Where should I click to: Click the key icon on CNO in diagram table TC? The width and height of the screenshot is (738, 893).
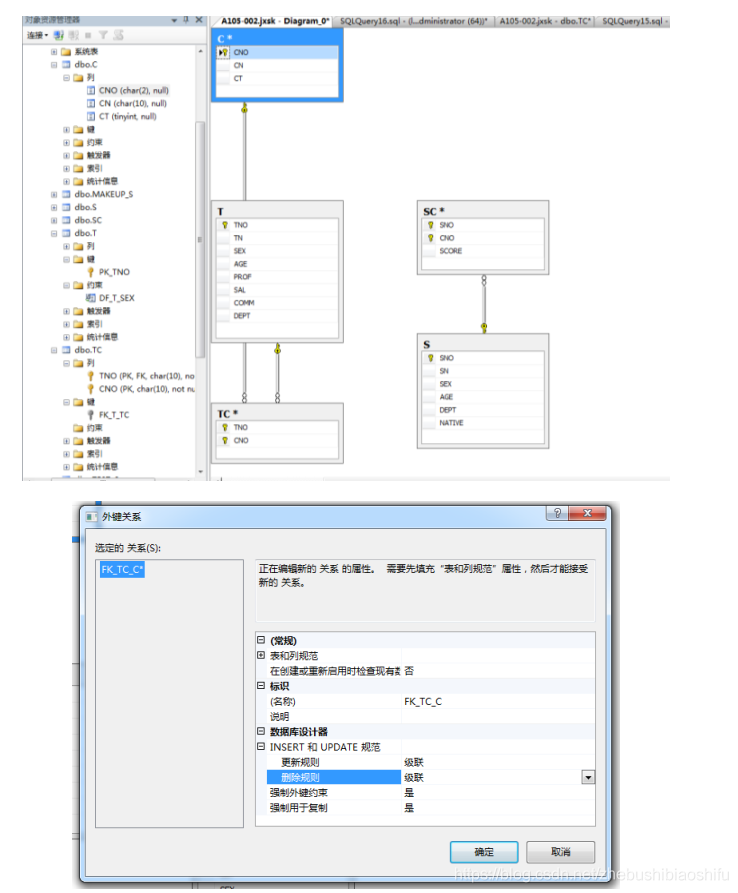225,440
